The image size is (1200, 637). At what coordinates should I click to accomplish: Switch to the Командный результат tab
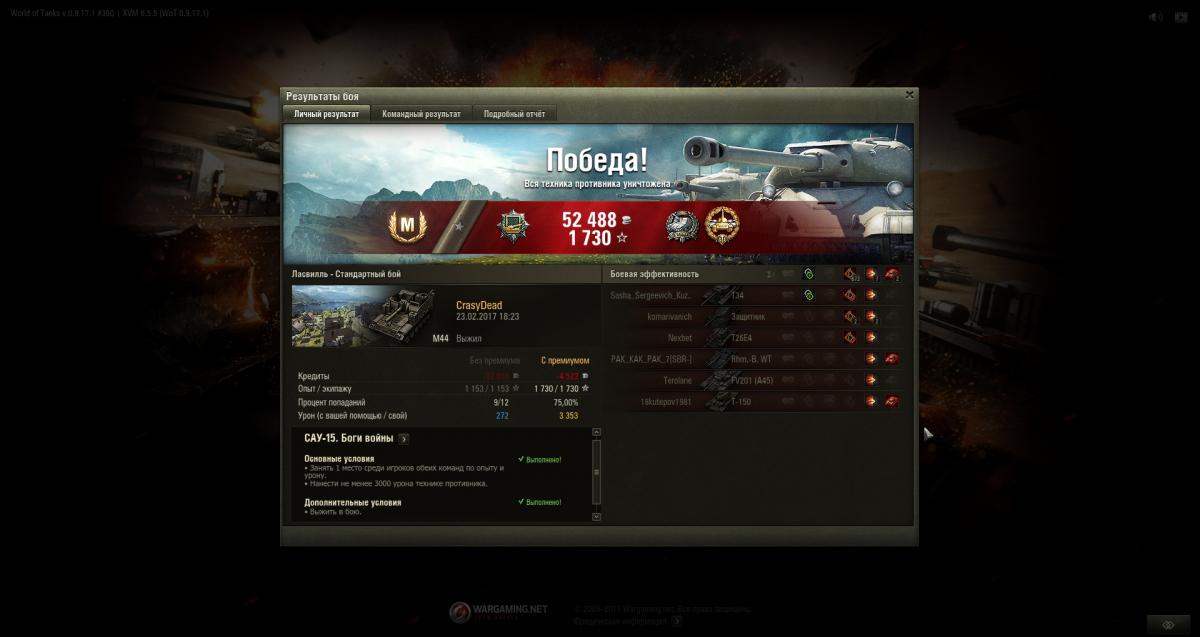[x=421, y=114]
